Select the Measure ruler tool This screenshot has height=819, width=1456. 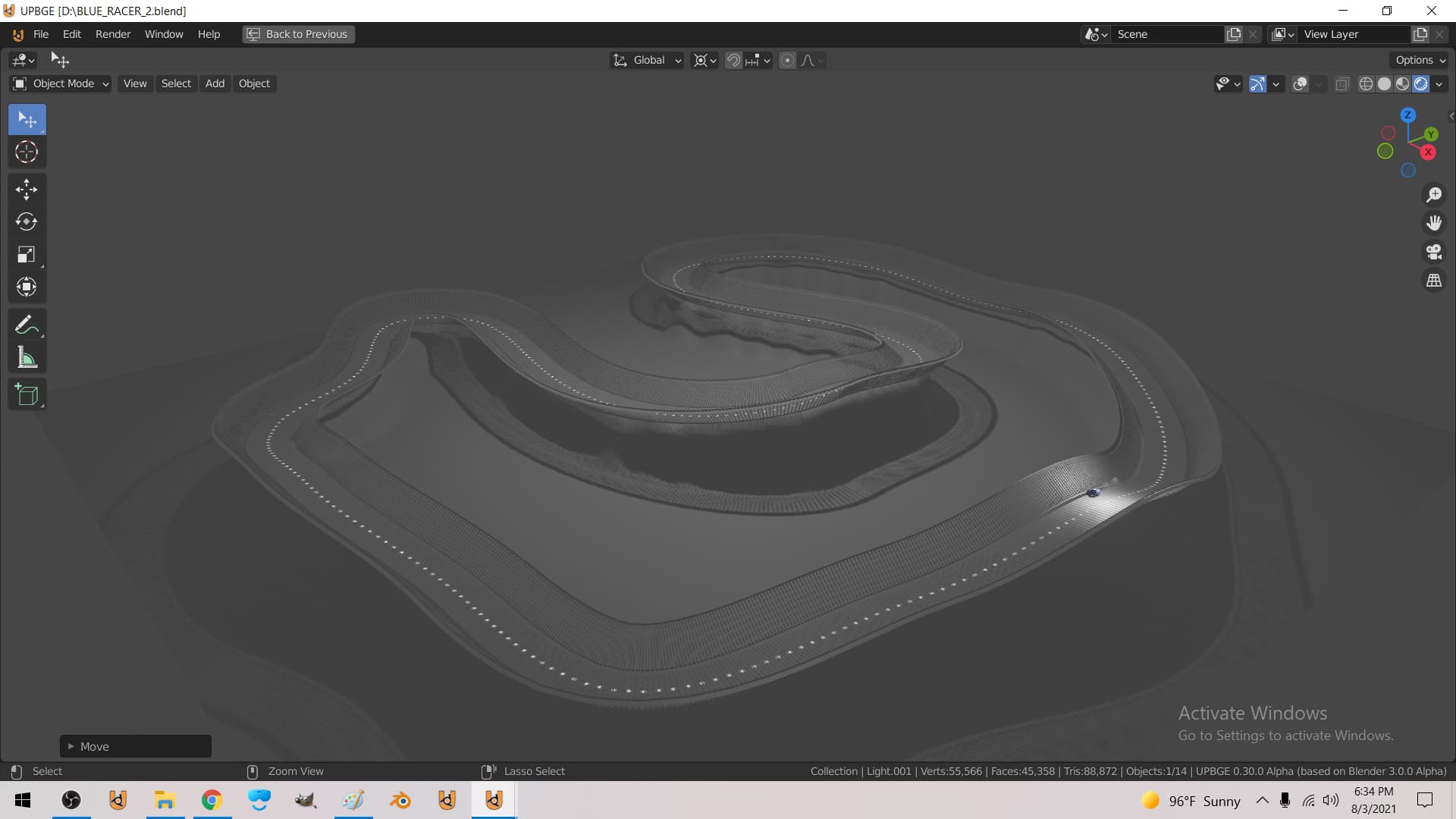tap(27, 357)
